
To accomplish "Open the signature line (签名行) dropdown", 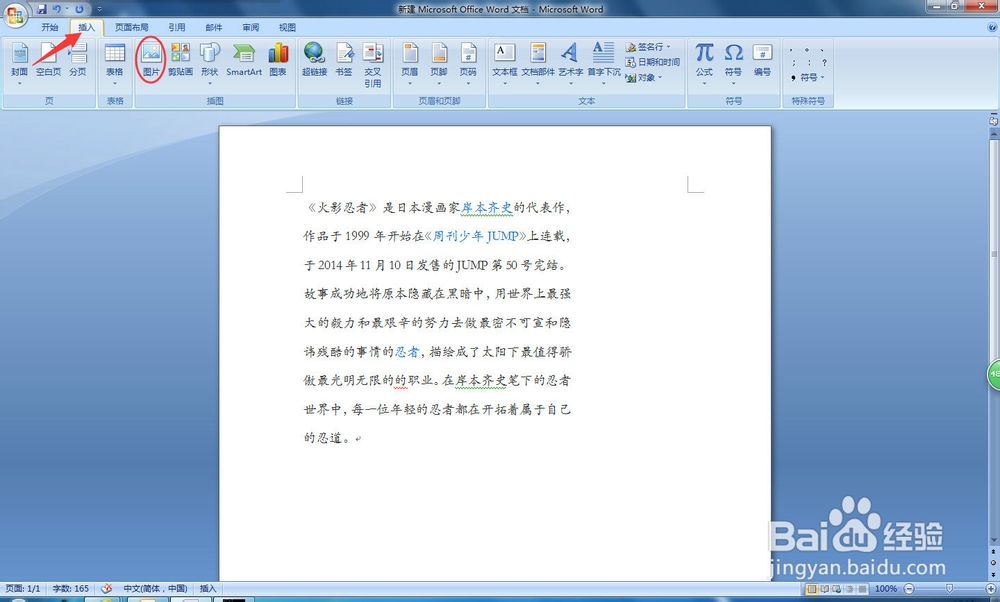I will (648, 47).
